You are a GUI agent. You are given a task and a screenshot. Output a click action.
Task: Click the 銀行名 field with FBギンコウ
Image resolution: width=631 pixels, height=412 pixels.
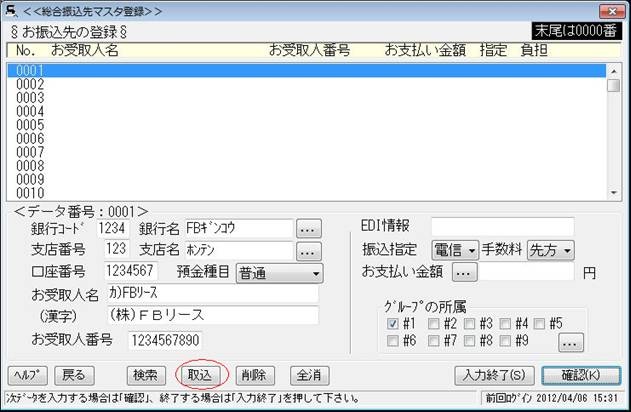(239, 229)
